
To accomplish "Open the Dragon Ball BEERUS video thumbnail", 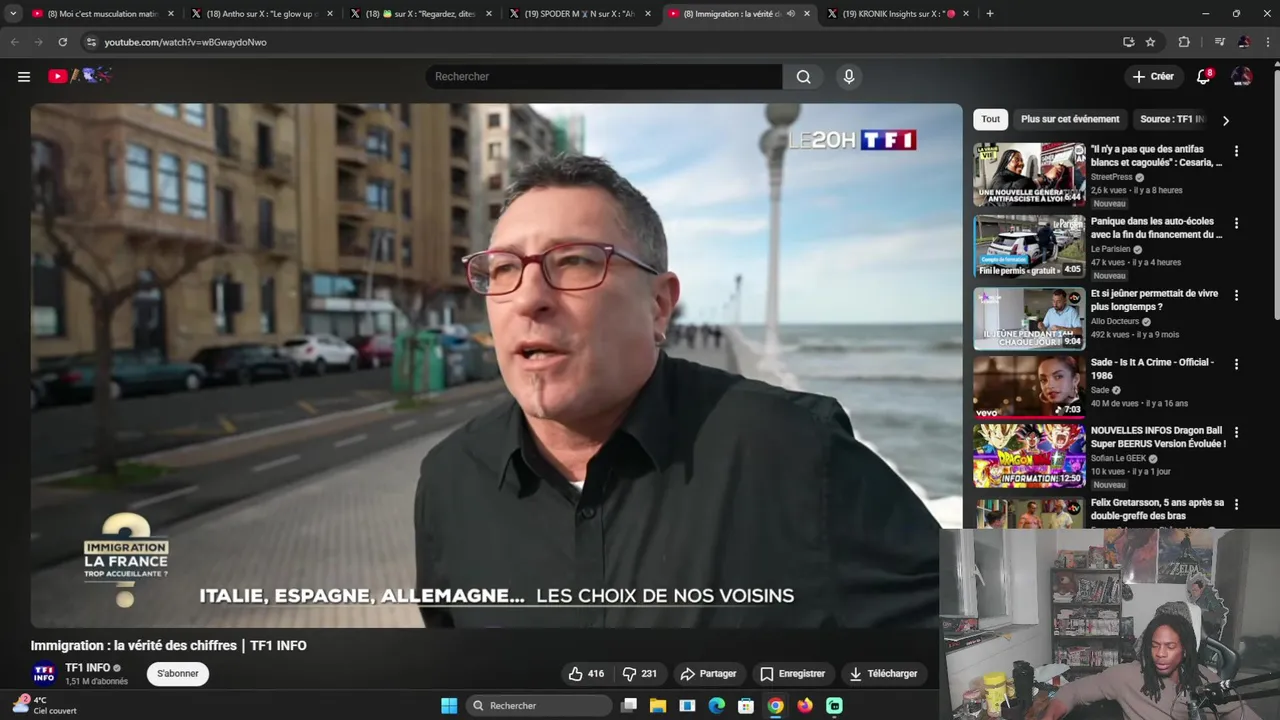I will [1029, 455].
